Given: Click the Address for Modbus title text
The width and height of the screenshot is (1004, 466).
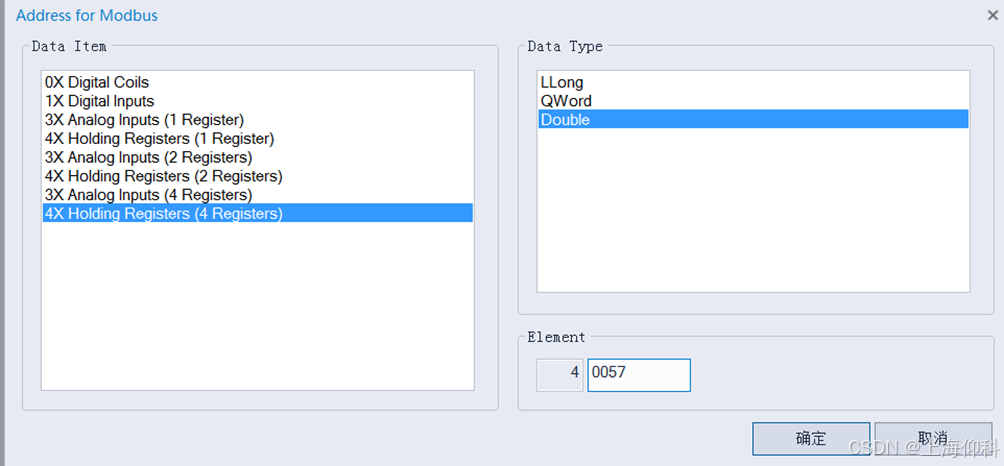Looking at the screenshot, I should pyautogui.click(x=87, y=15).
